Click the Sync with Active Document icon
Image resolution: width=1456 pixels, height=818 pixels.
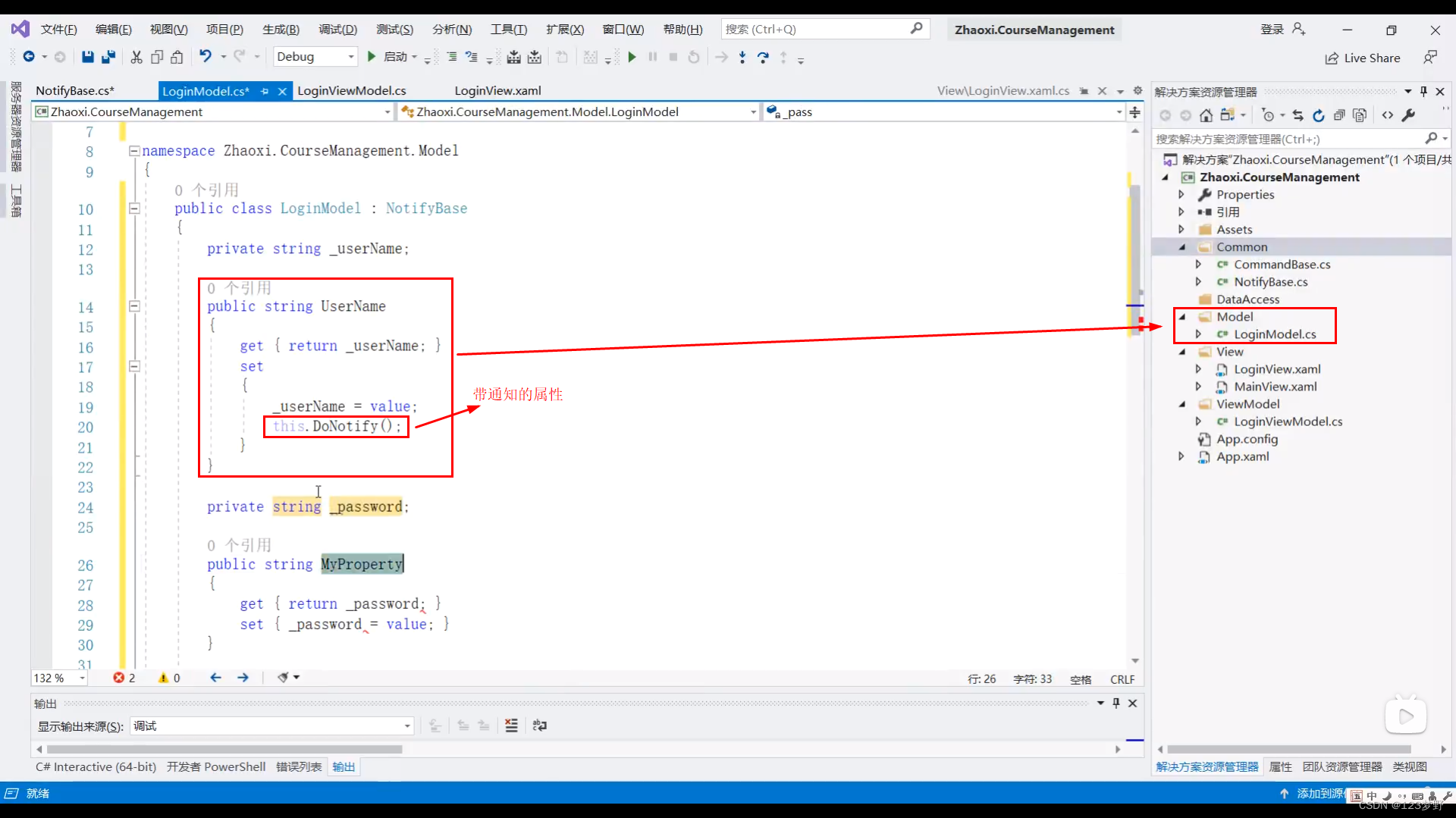point(1298,115)
